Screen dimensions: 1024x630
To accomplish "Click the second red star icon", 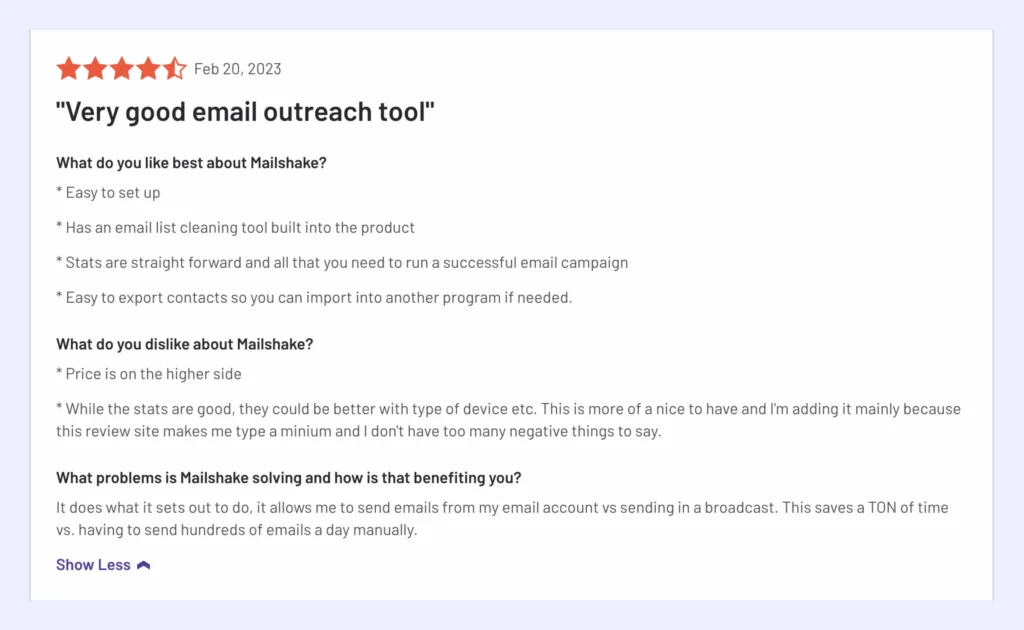I will click(x=95, y=68).
